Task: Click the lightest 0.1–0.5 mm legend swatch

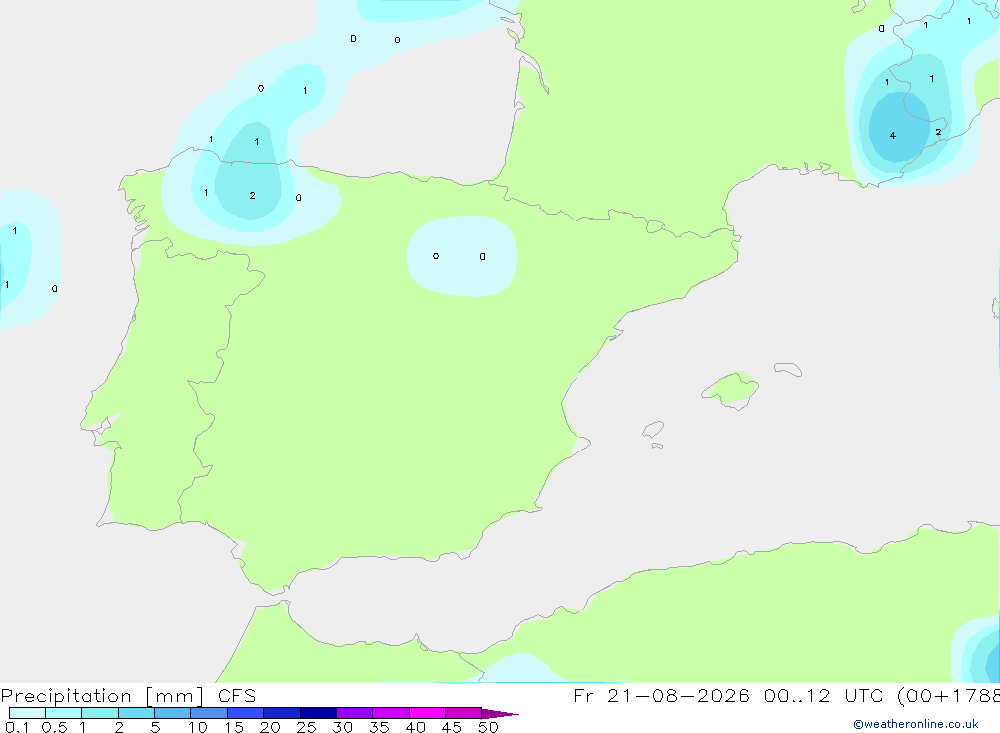Action: coord(27,713)
